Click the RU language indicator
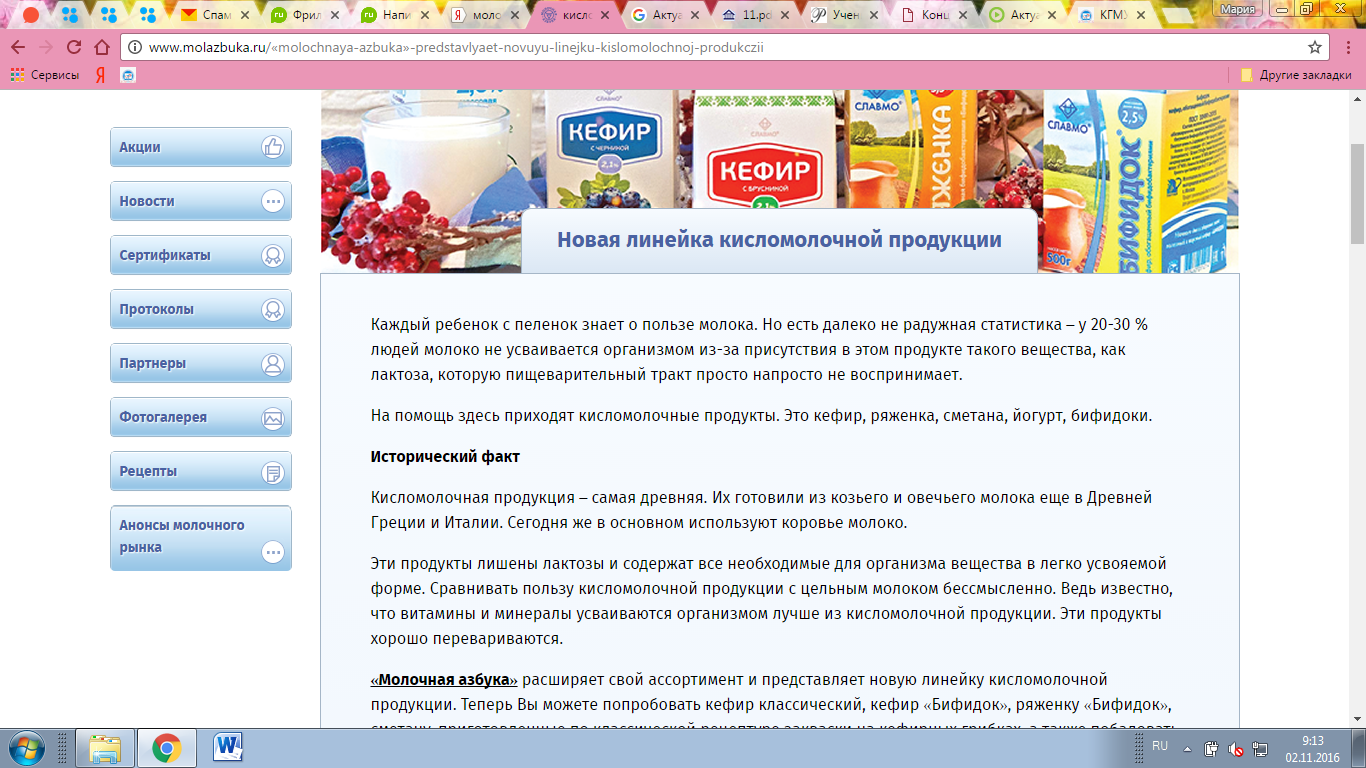This screenshot has height=768, width=1366. tap(1160, 746)
